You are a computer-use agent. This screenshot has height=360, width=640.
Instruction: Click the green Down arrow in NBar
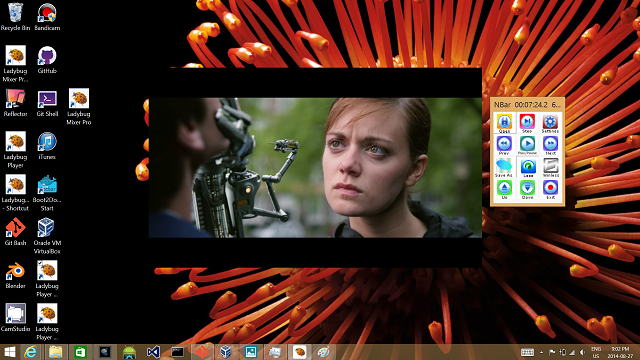coord(527,189)
